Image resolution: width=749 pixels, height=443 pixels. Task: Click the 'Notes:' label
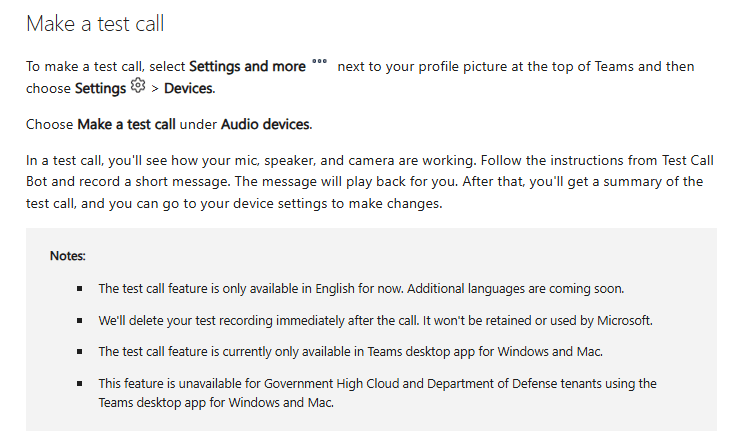click(x=67, y=256)
